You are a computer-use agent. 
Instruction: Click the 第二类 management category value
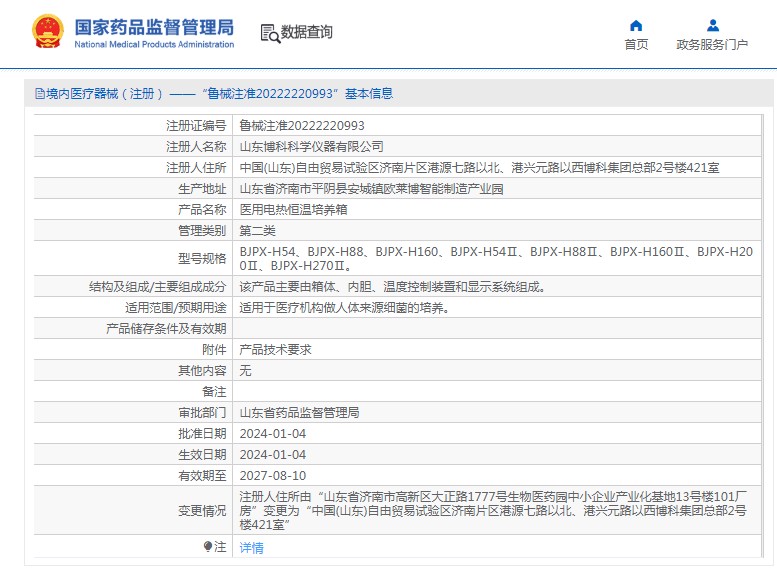coord(257,230)
